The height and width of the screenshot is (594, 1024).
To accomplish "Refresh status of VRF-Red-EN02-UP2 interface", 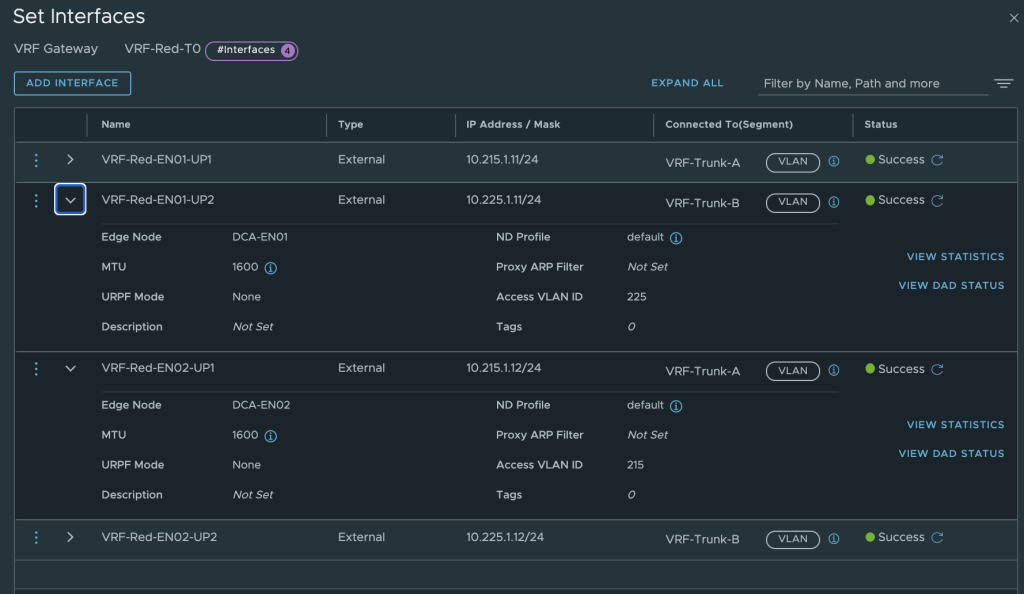I will [x=937, y=537].
